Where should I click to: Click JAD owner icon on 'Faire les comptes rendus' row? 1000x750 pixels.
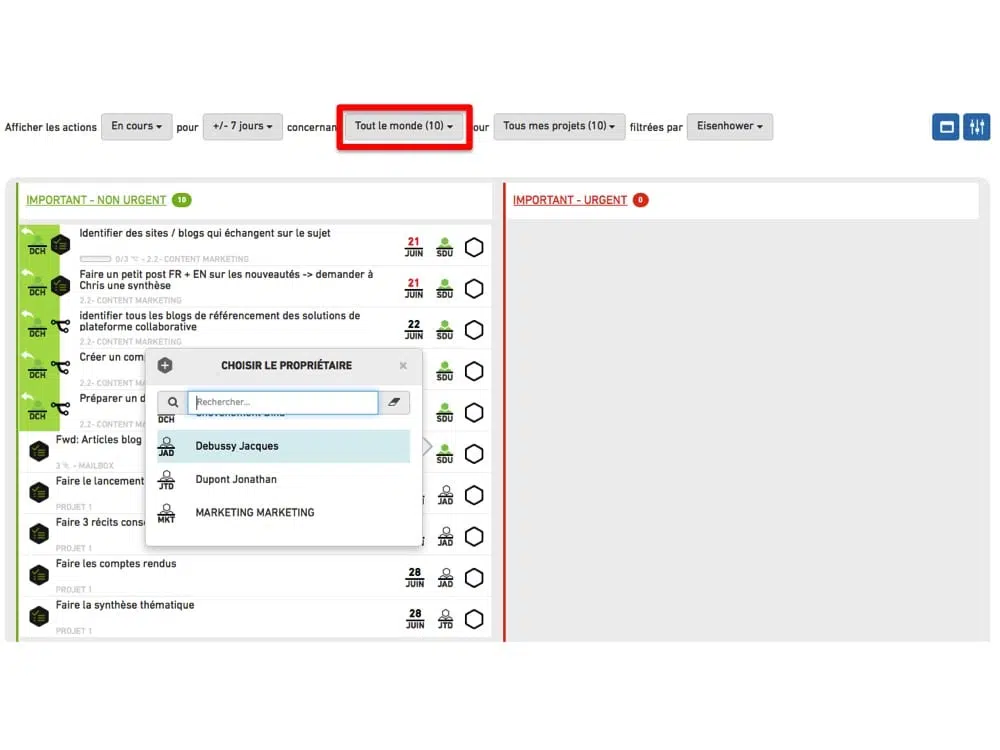tap(445, 578)
